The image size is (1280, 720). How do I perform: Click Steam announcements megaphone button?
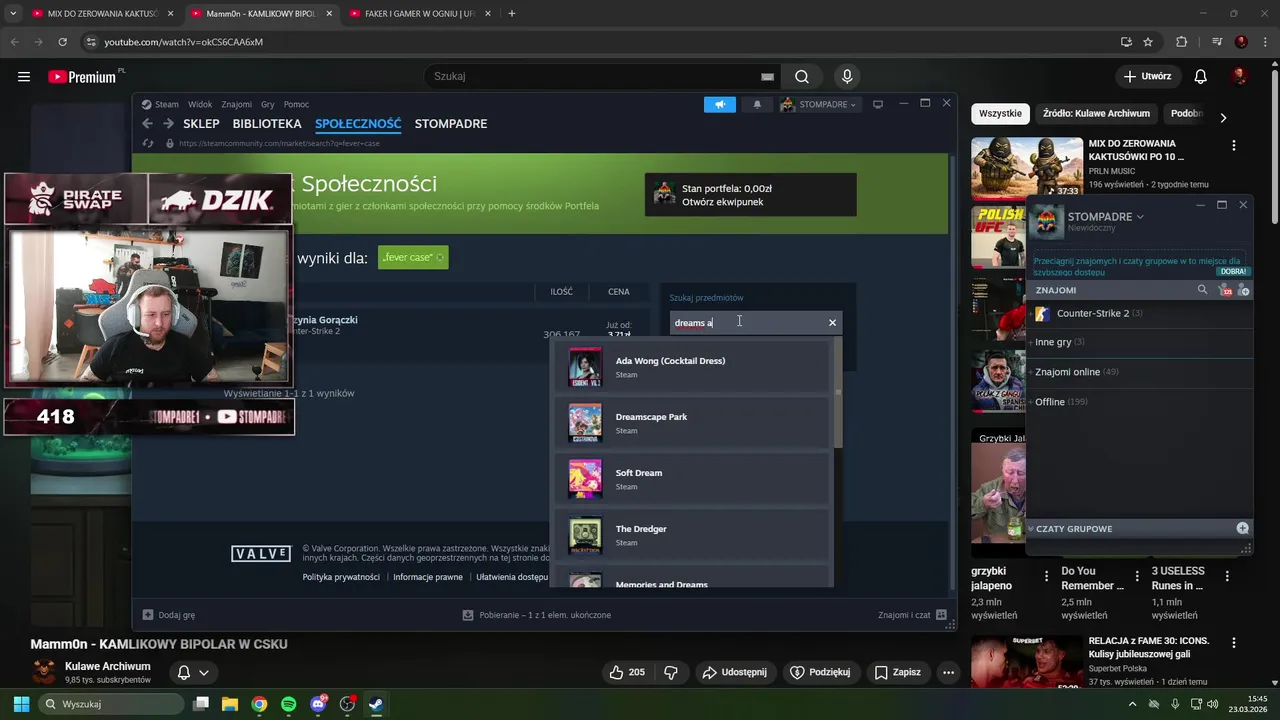(x=719, y=104)
